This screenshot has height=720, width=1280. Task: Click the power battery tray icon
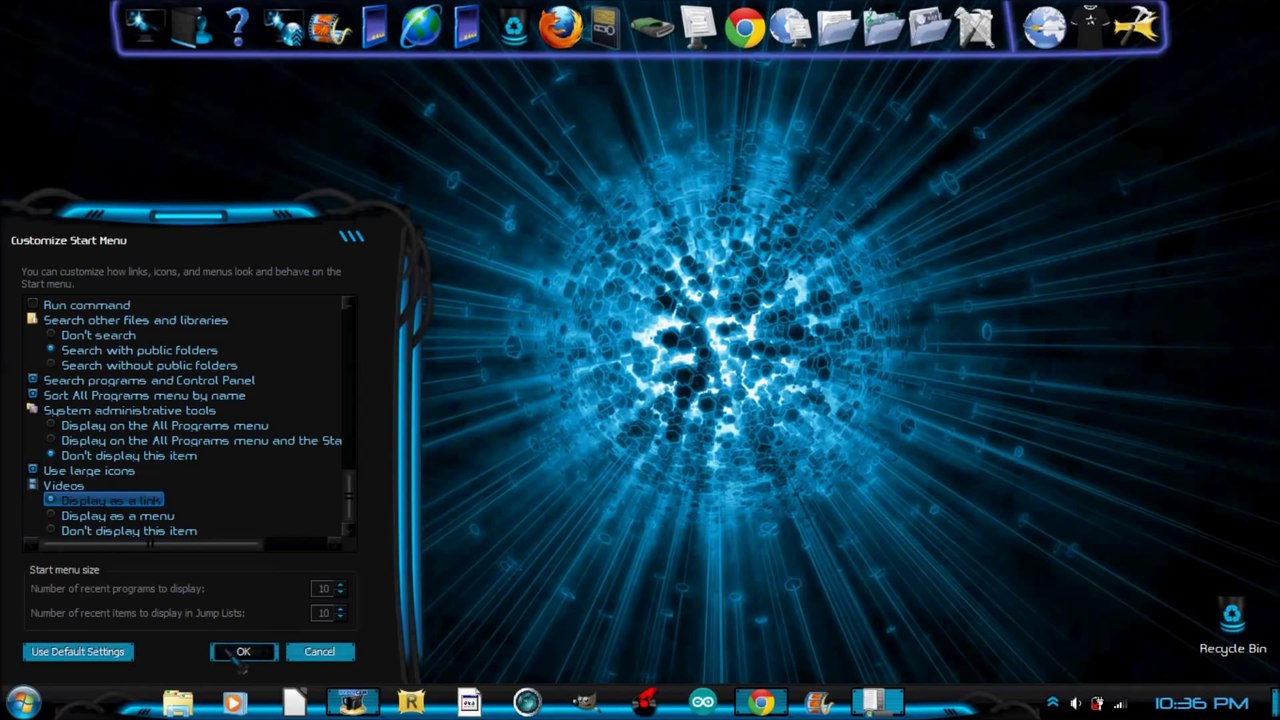(x=1097, y=703)
